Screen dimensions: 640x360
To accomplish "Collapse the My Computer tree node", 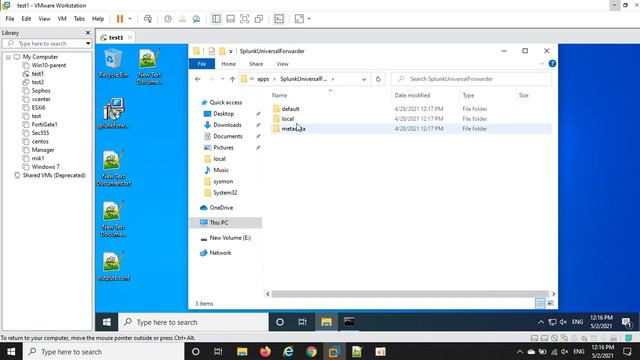I will (x=8, y=57).
